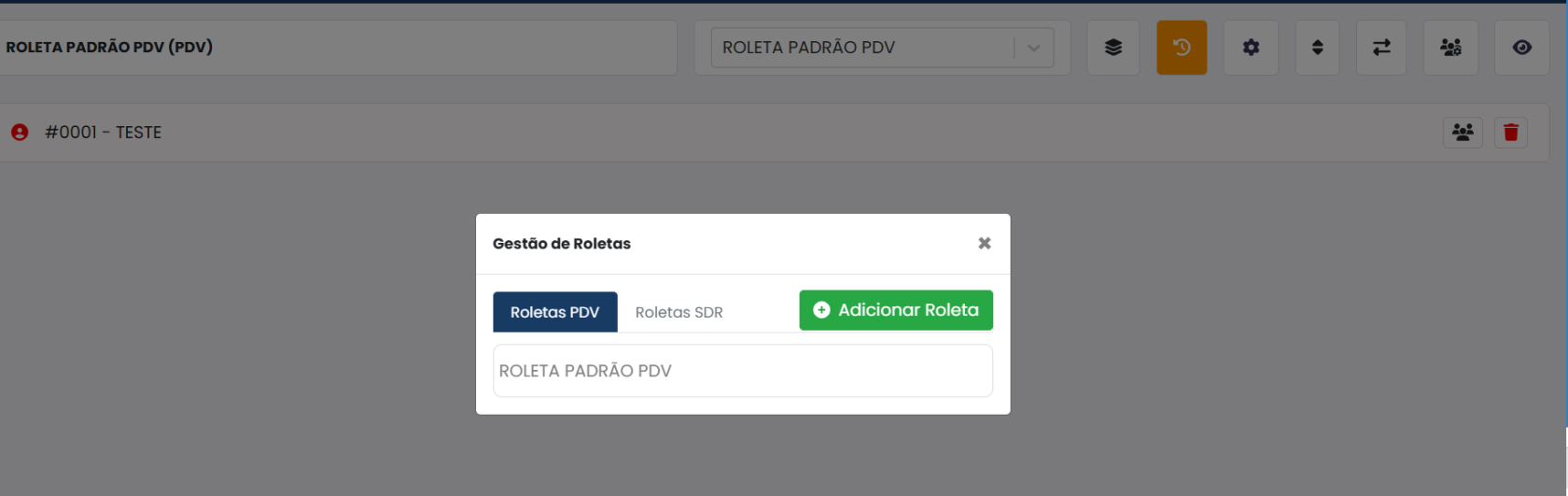Select the #0001 - TESTE row

click(x=775, y=133)
